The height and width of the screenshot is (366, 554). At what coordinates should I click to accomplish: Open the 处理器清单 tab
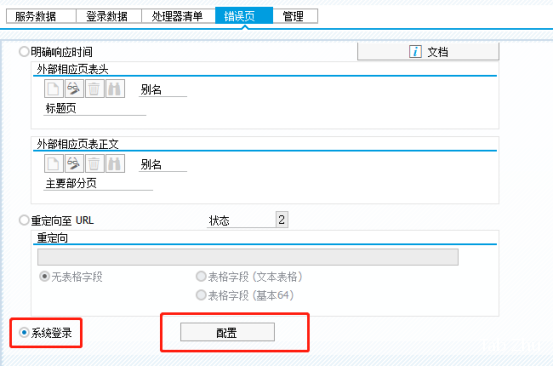click(178, 16)
